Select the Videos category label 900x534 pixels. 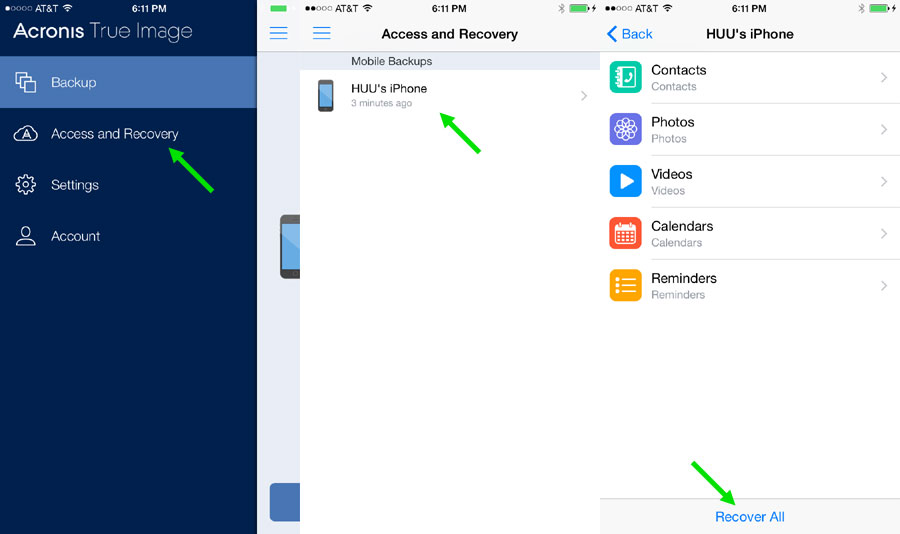(672, 174)
